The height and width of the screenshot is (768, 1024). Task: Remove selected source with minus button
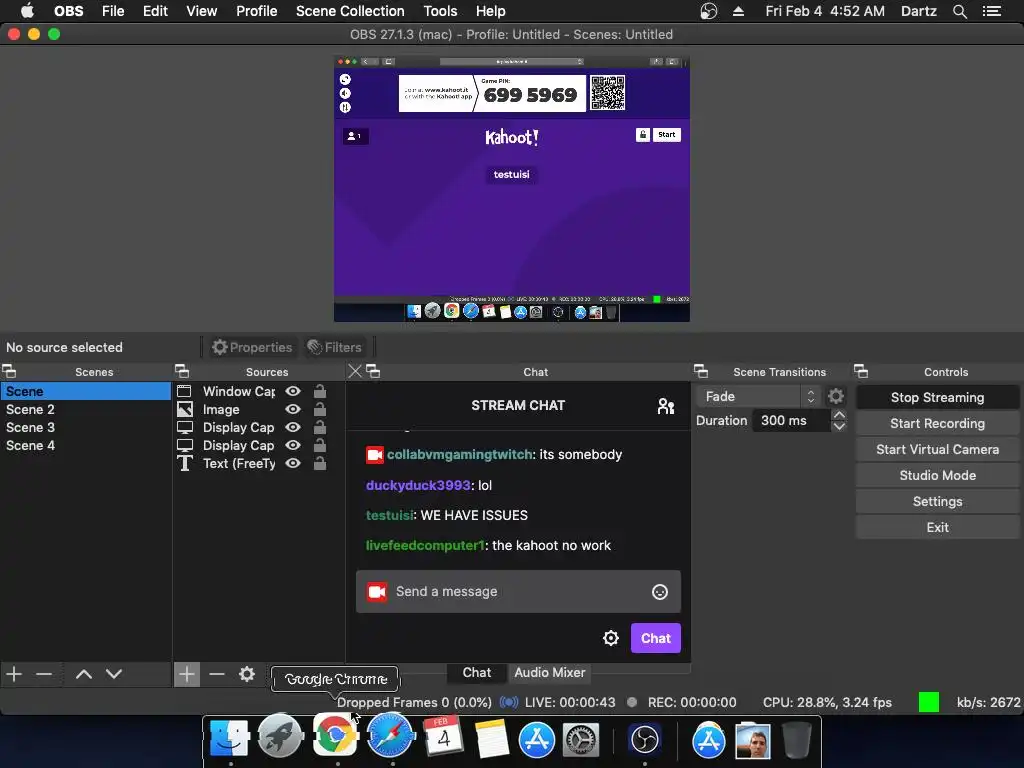[217, 674]
